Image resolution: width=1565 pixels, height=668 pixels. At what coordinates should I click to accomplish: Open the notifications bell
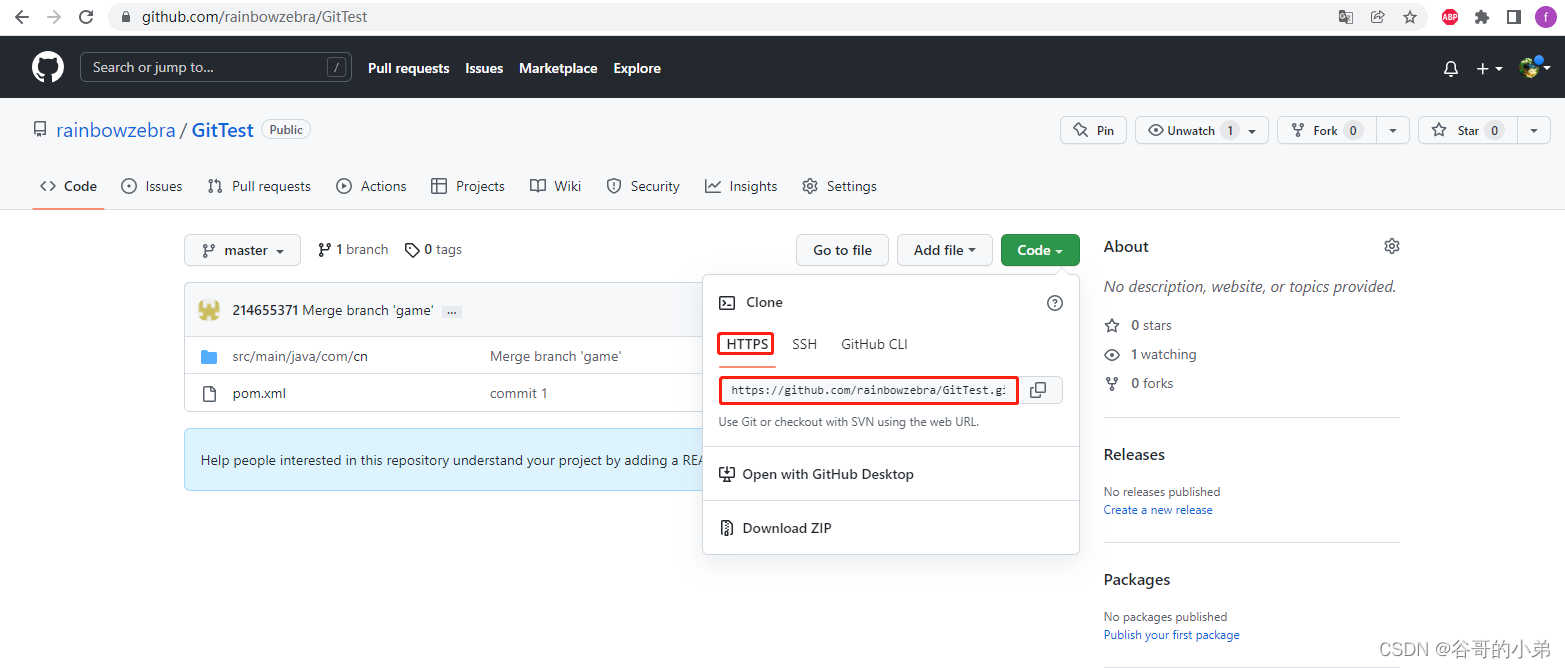[x=1451, y=68]
